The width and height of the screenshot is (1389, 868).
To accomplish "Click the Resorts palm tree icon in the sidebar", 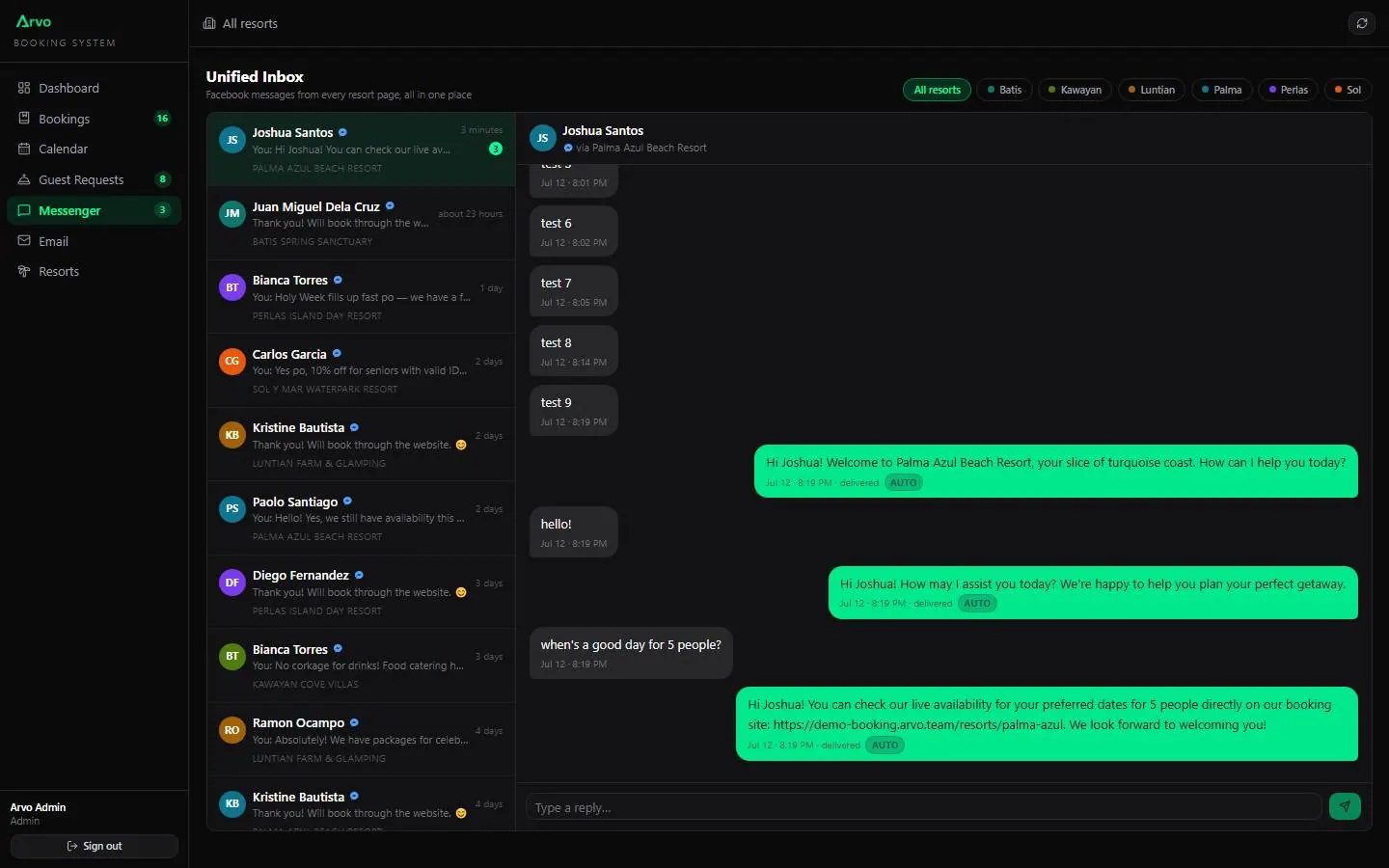I will click(x=24, y=271).
